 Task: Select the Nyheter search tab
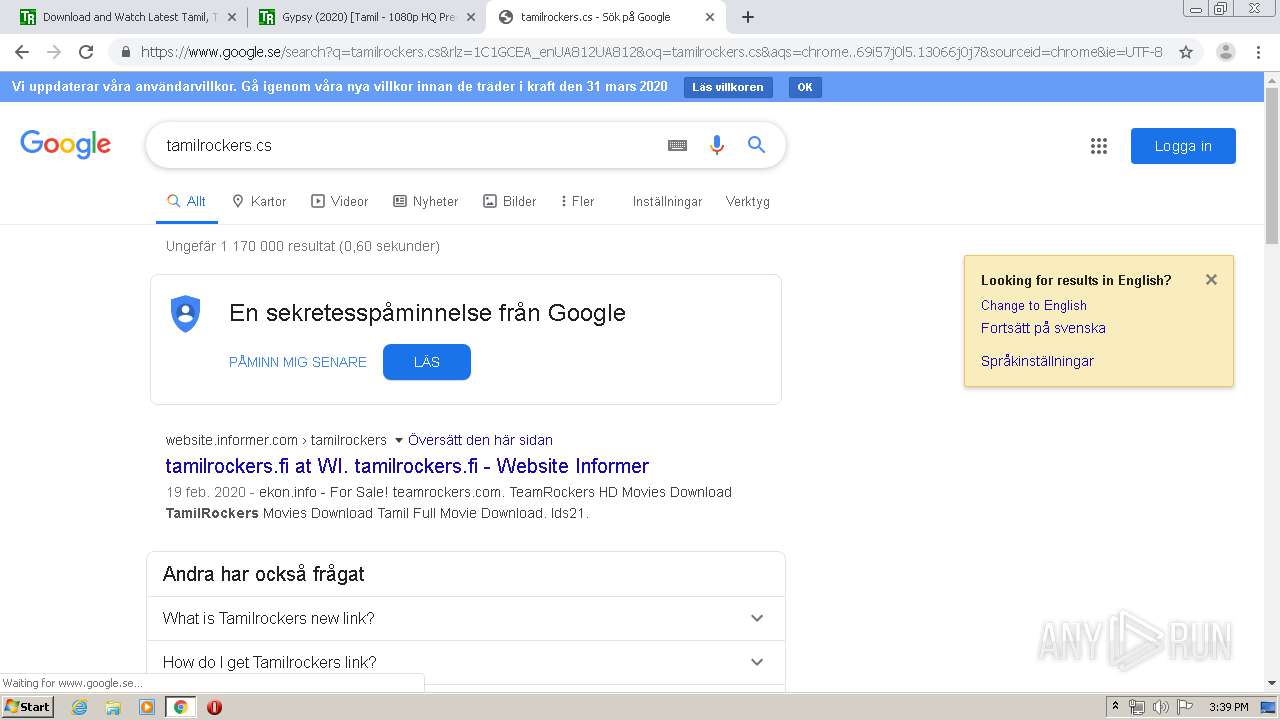[426, 201]
